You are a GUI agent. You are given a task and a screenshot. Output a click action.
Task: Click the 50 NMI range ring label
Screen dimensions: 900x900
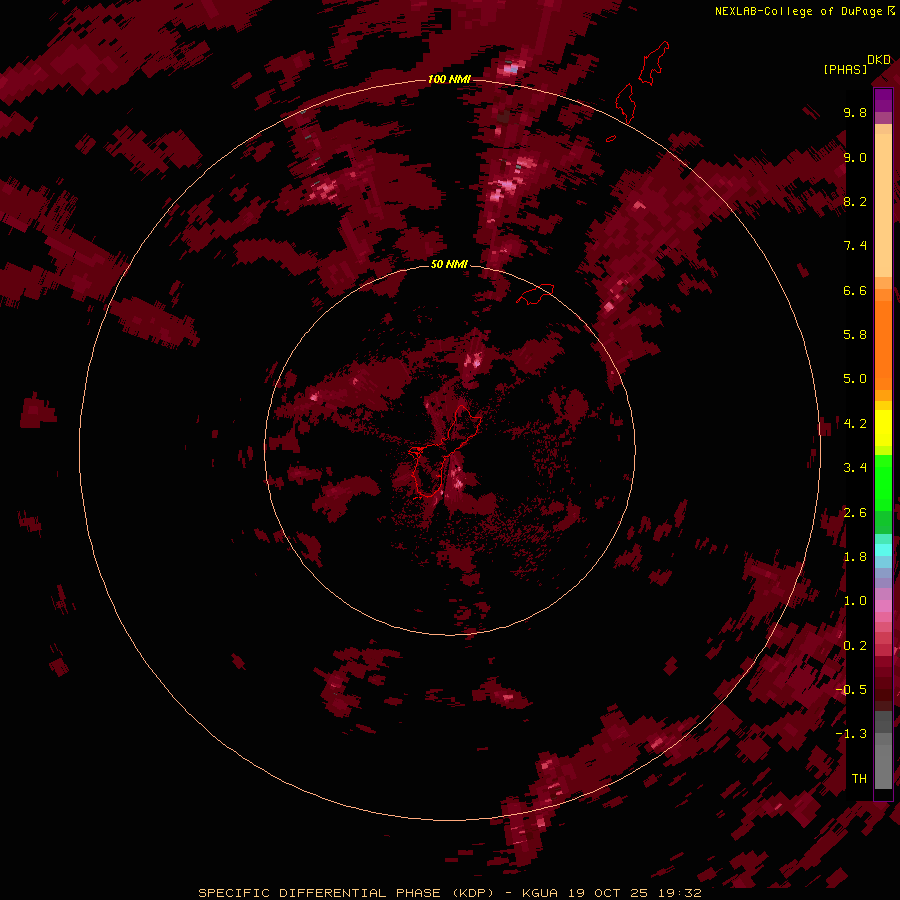pyautogui.click(x=449, y=264)
